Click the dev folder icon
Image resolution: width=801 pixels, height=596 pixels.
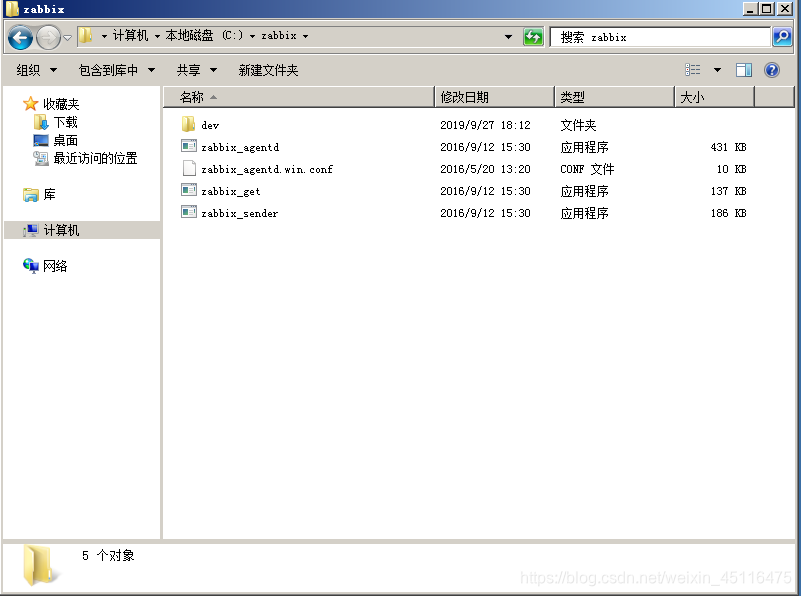[189, 124]
